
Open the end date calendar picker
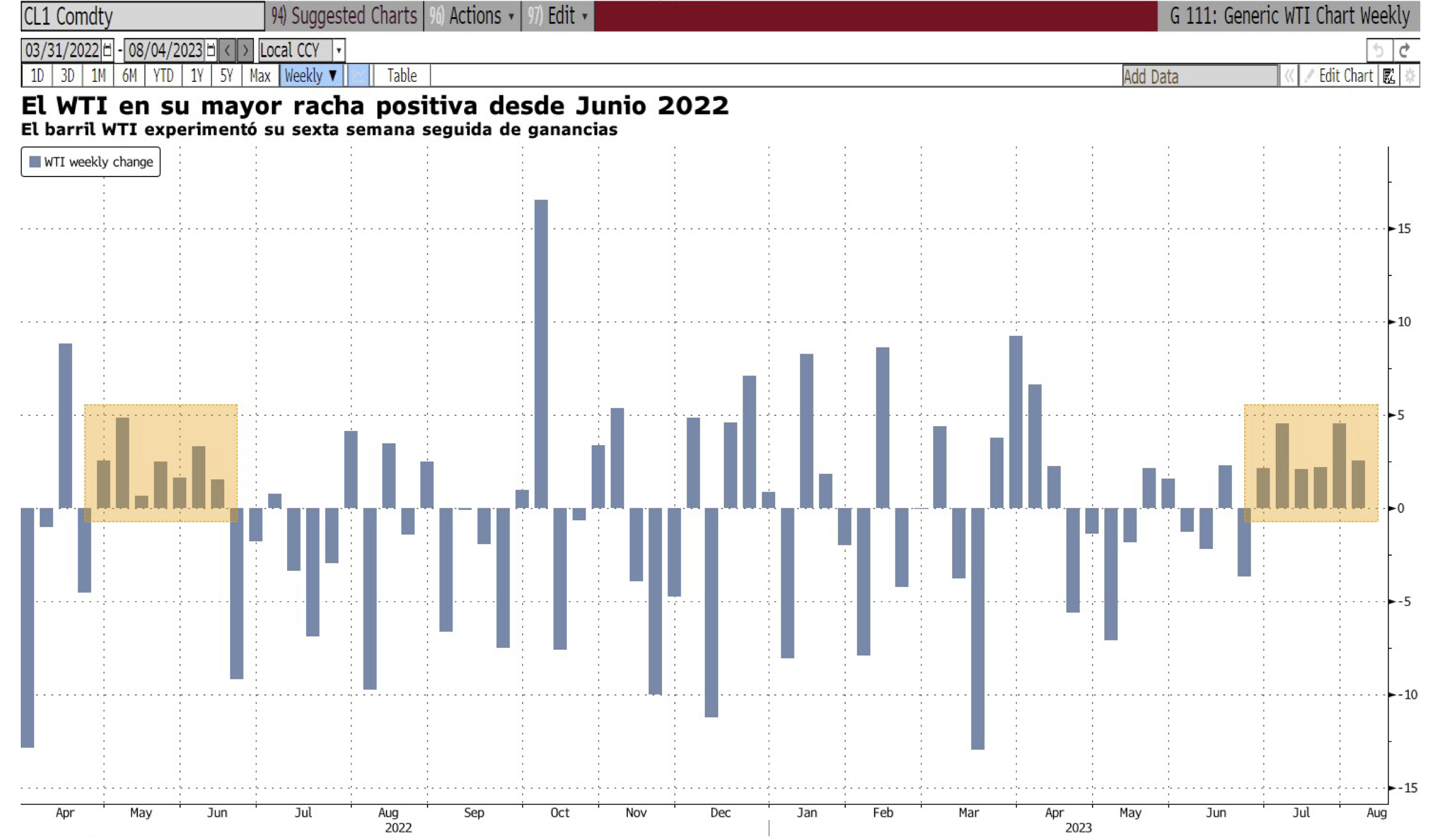[x=211, y=50]
